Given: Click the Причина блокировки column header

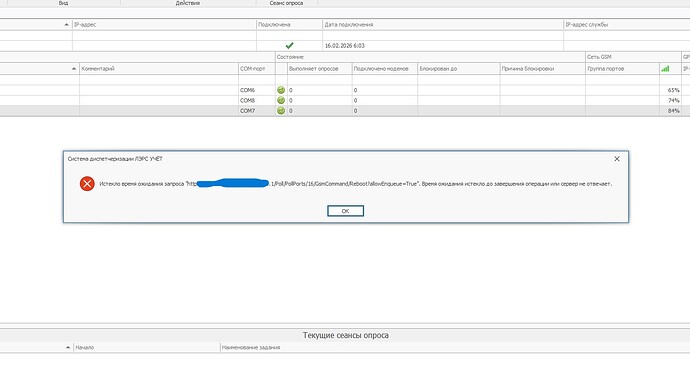Looking at the screenshot, I should point(542,69).
